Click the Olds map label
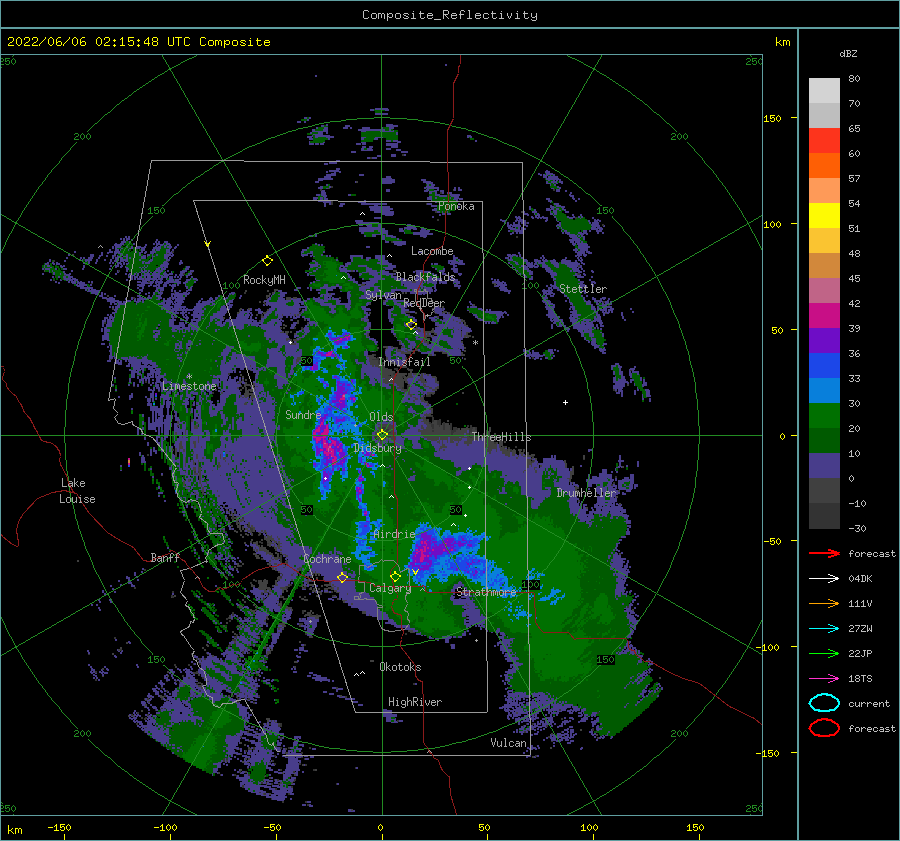The height and width of the screenshot is (841, 900). (381, 417)
